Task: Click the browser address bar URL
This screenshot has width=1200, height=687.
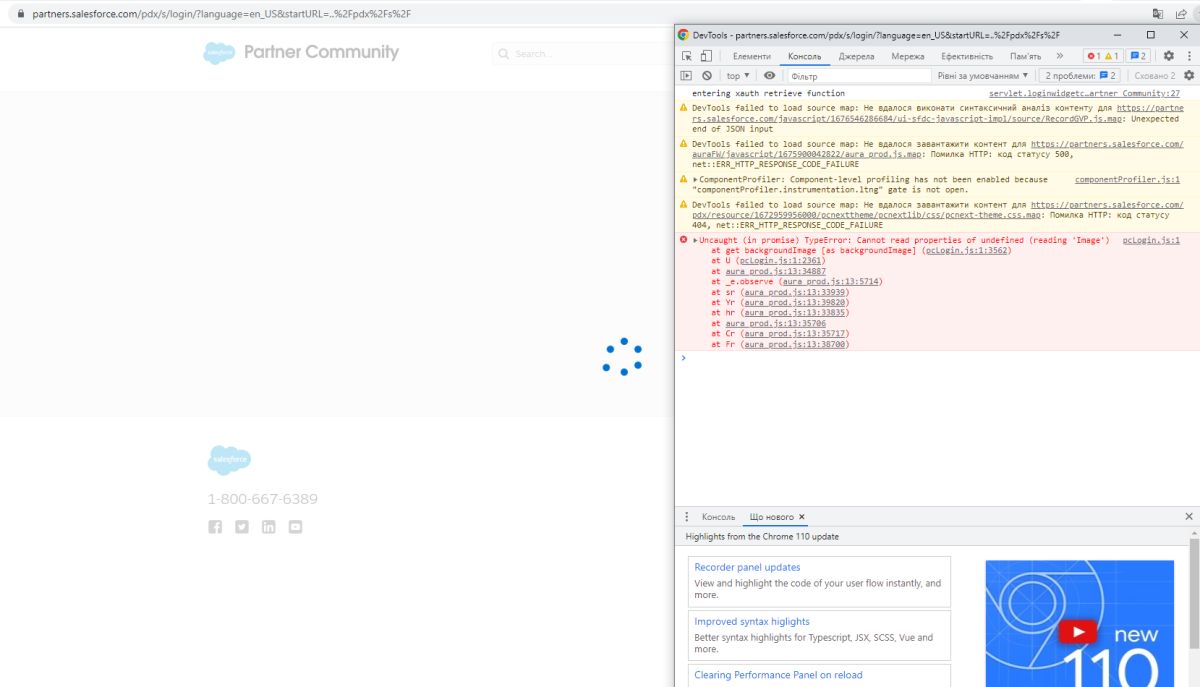Action: pos(221,14)
